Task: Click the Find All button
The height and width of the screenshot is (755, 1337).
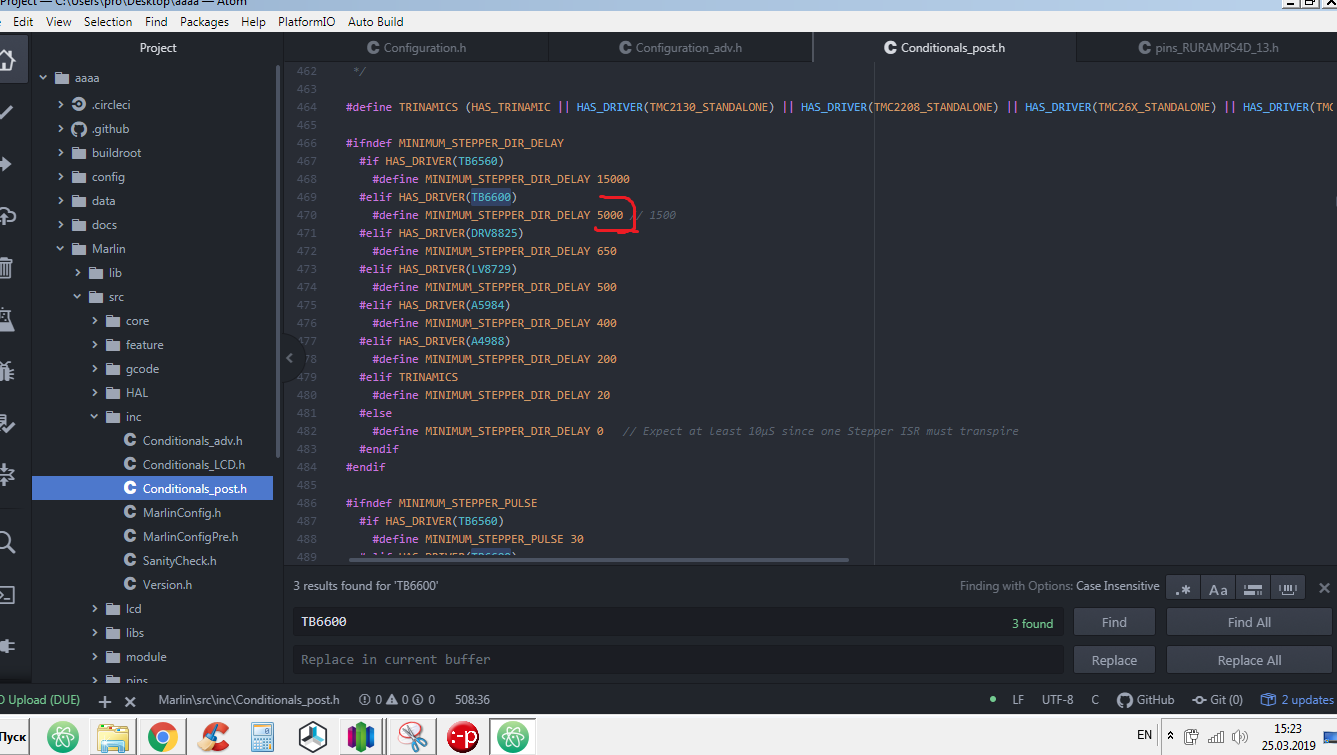Action: pyautogui.click(x=1249, y=622)
